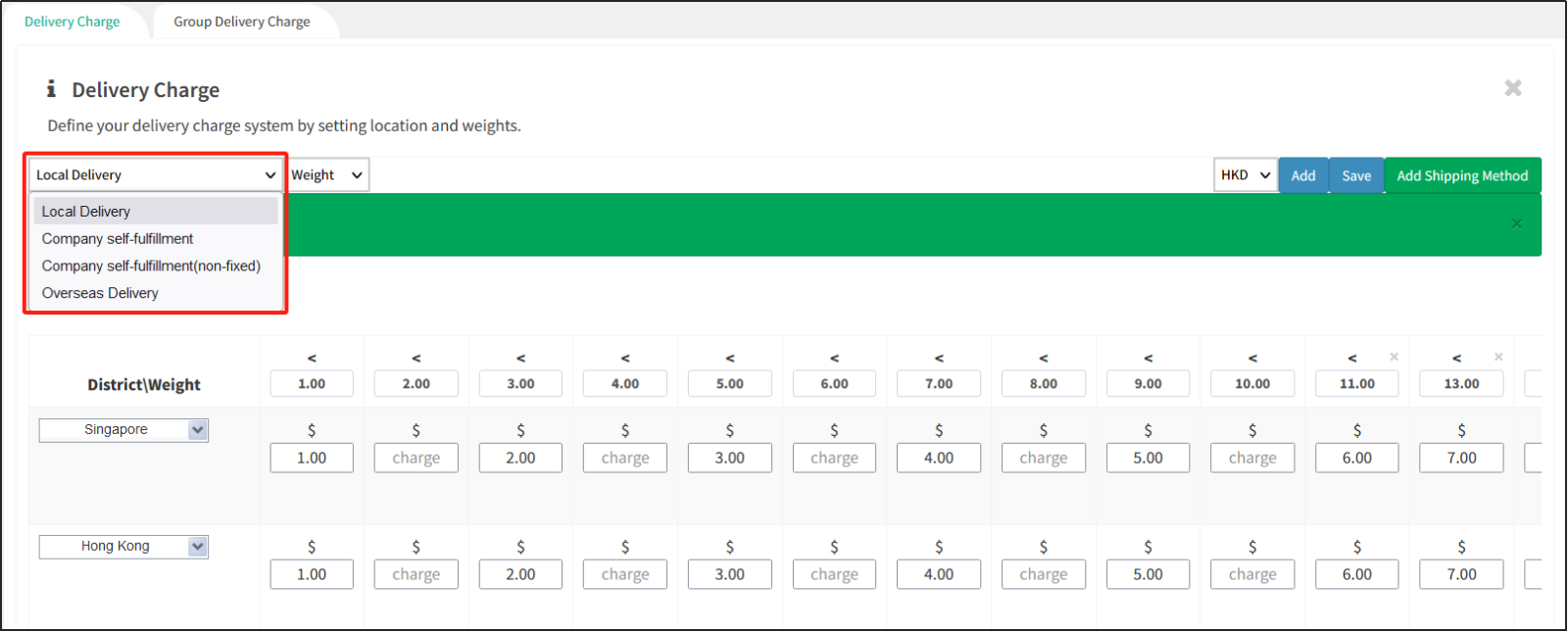Switch to Group Delivery Charge tab
The width and height of the screenshot is (1568, 632).
[x=242, y=22]
